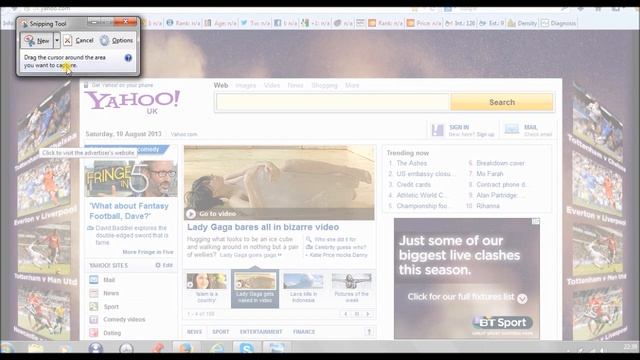Open 'What about Fantasy Football, Dave?' article
The width and height of the screenshot is (640, 360).
129,211
